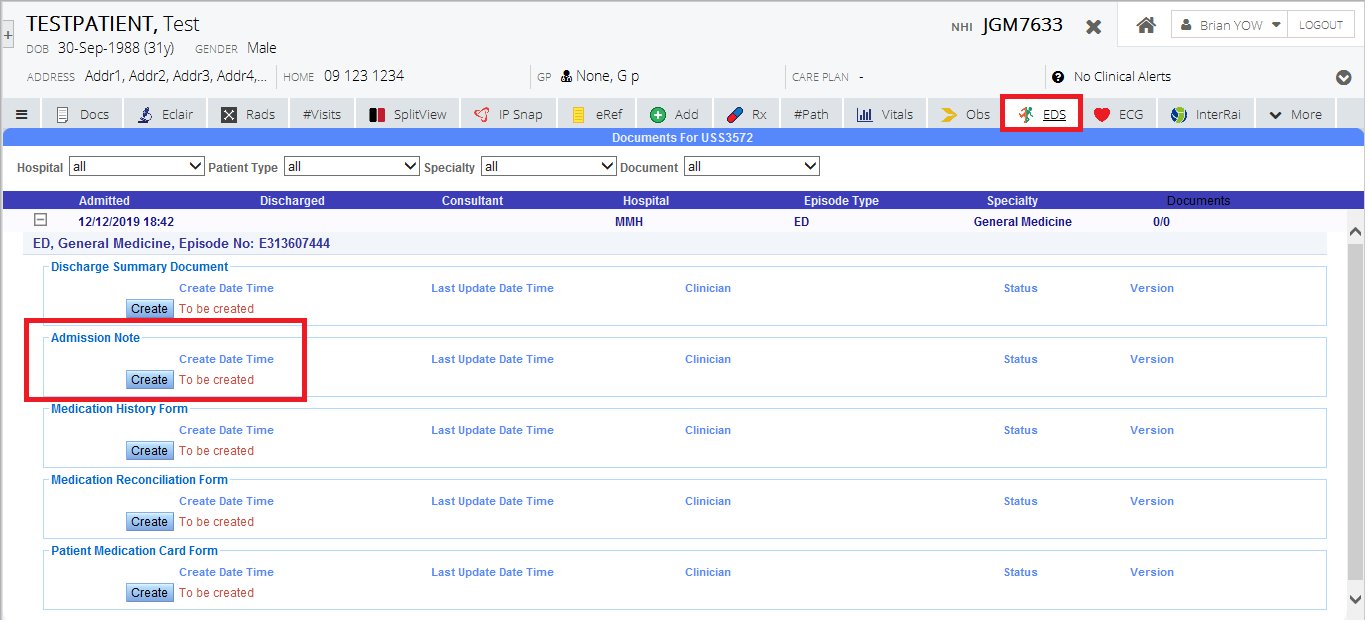Screen dimensions: 1370x622
Task: Open the More tab menu
Action: 1295,115
